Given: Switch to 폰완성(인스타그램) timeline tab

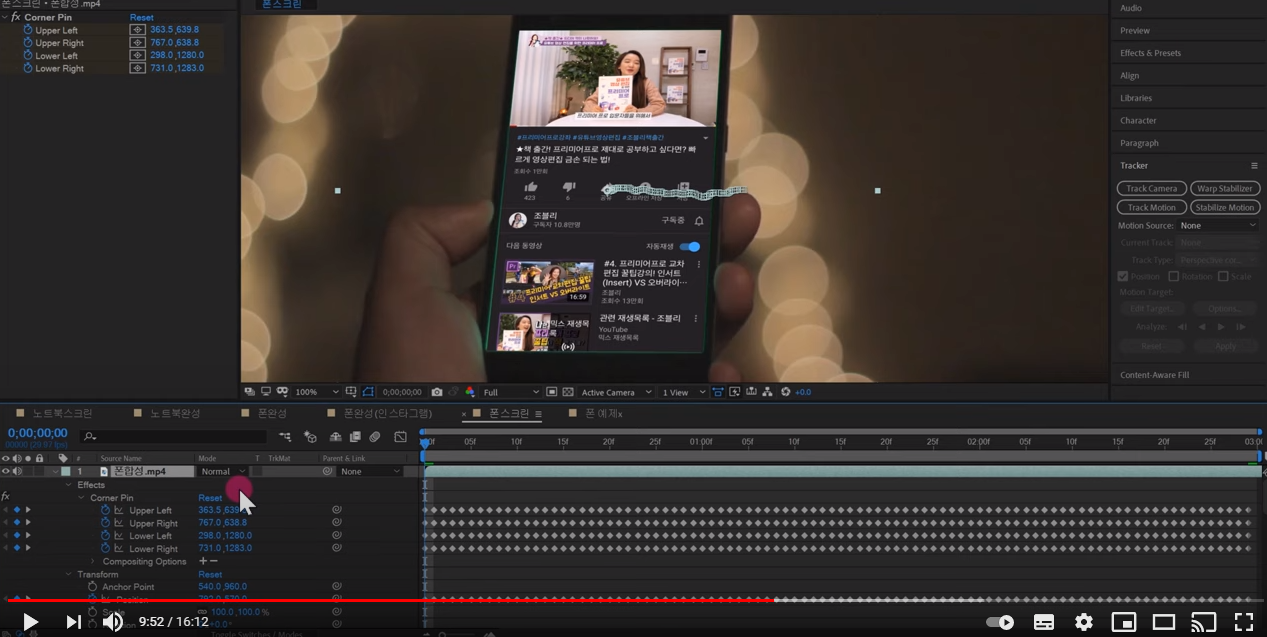Looking at the screenshot, I should coord(388,413).
